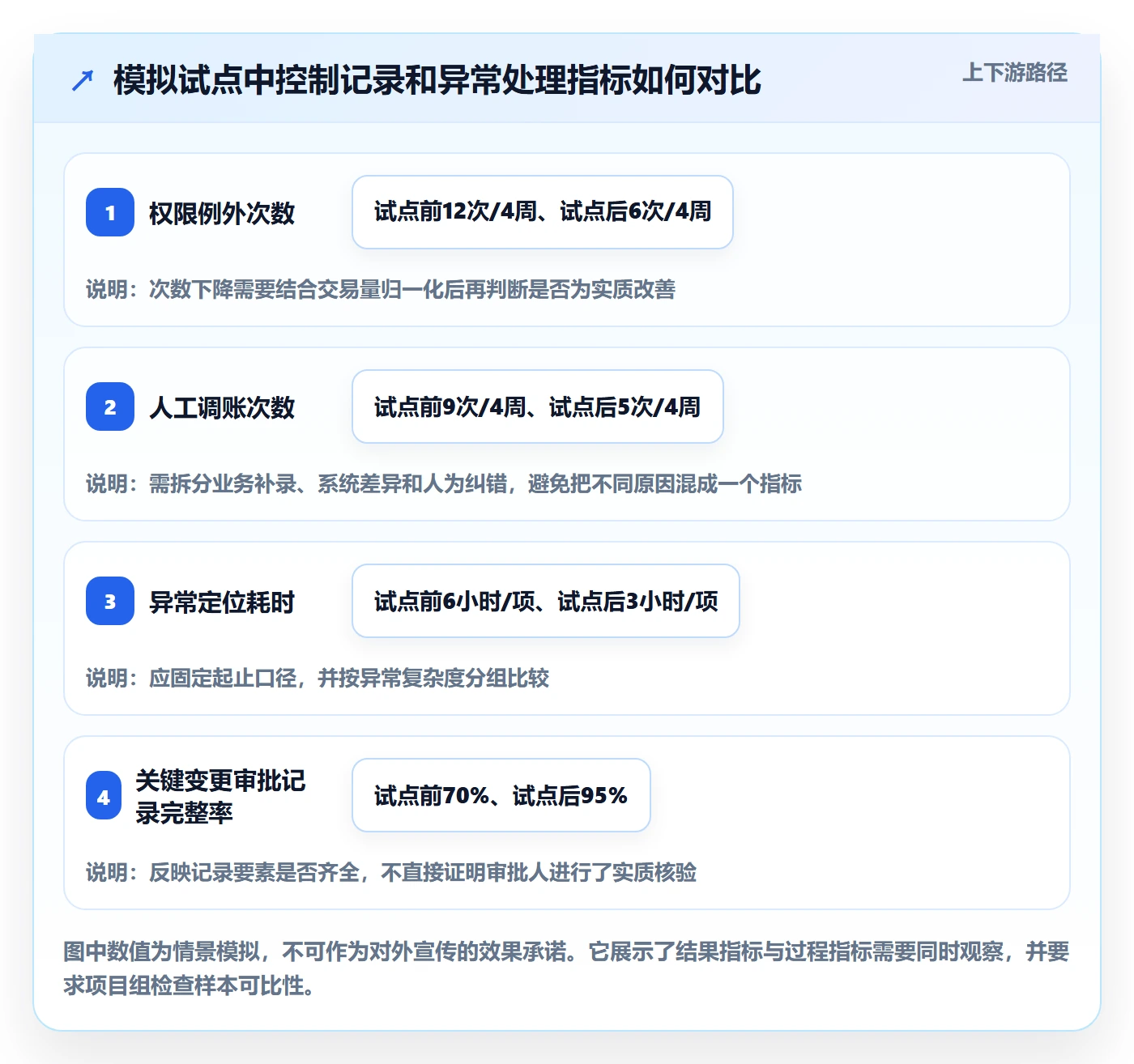Viewport: 1134px width, 1064px height.
Task: Select the 人工调账次数 heading
Action: coord(222,407)
